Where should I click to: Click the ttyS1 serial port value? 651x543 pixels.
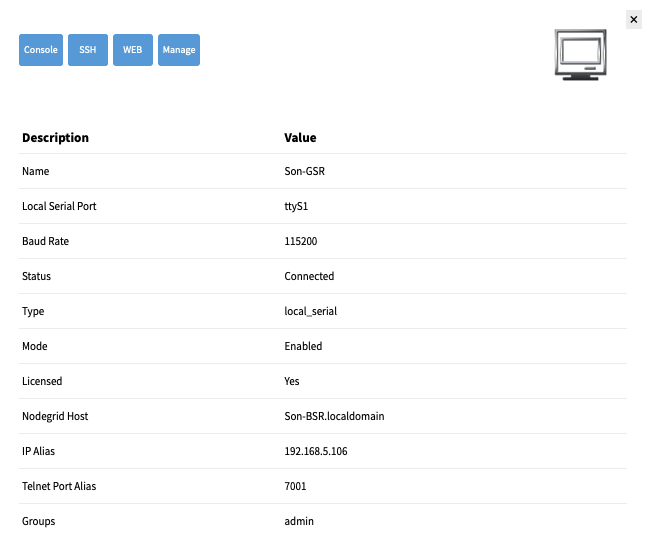tap(296, 206)
